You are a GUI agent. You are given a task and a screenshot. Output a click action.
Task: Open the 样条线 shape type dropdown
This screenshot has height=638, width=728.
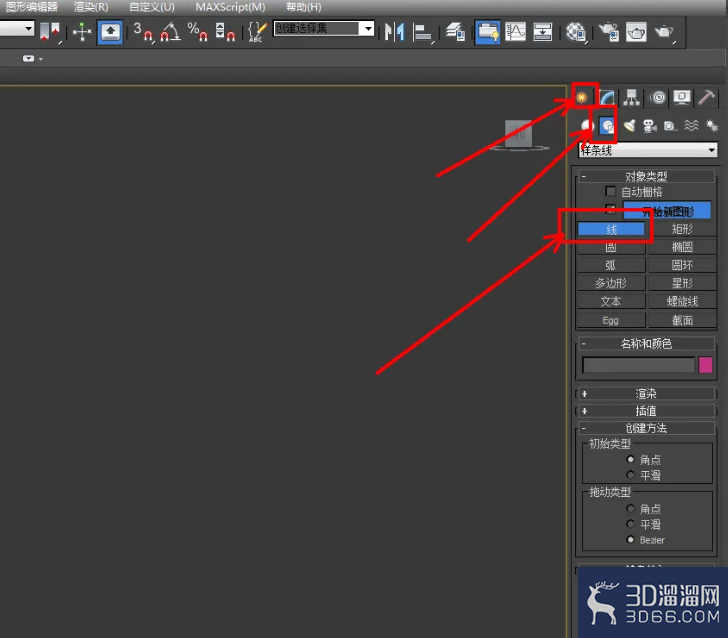coord(647,150)
